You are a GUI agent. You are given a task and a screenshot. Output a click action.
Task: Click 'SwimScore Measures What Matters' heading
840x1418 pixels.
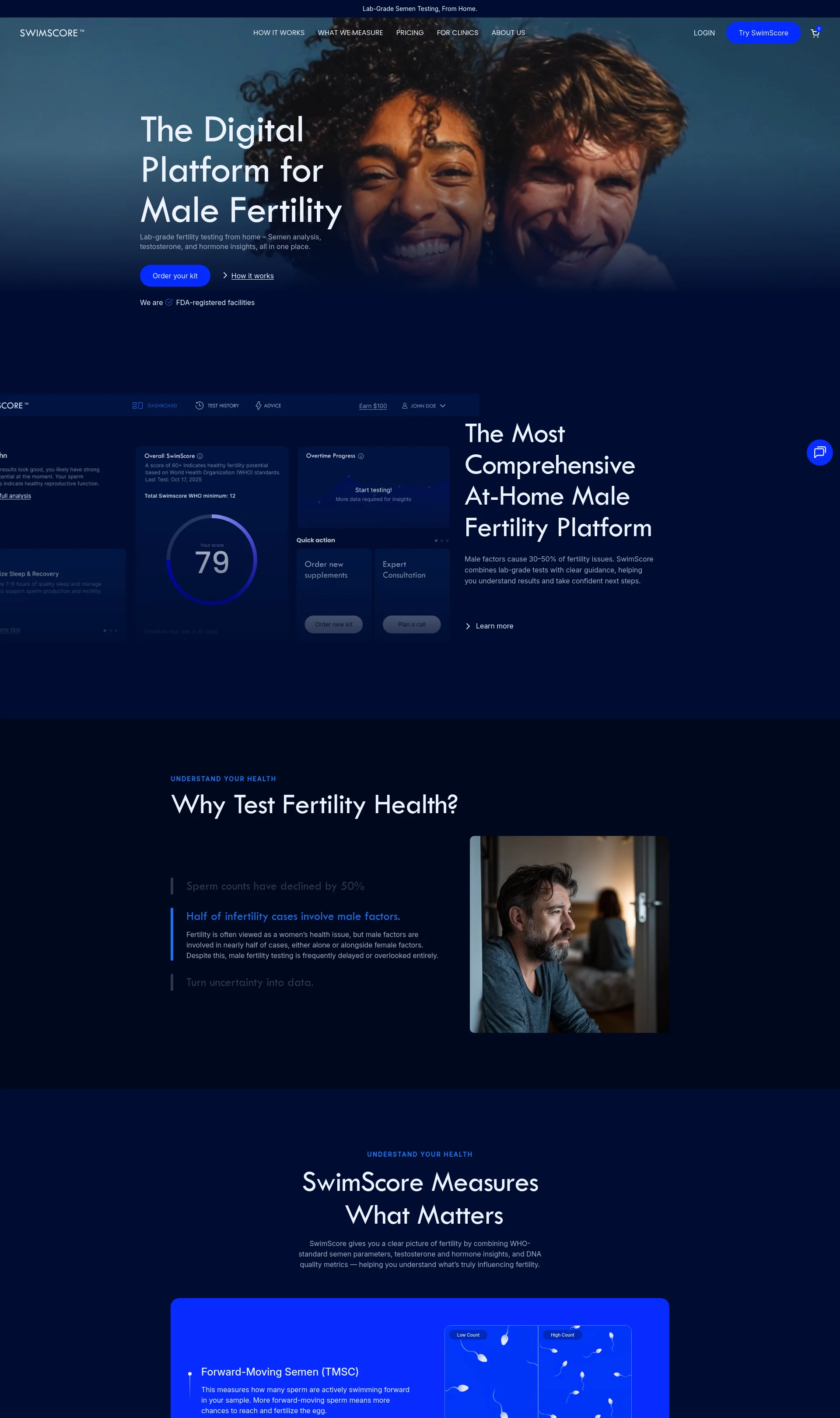420,1198
